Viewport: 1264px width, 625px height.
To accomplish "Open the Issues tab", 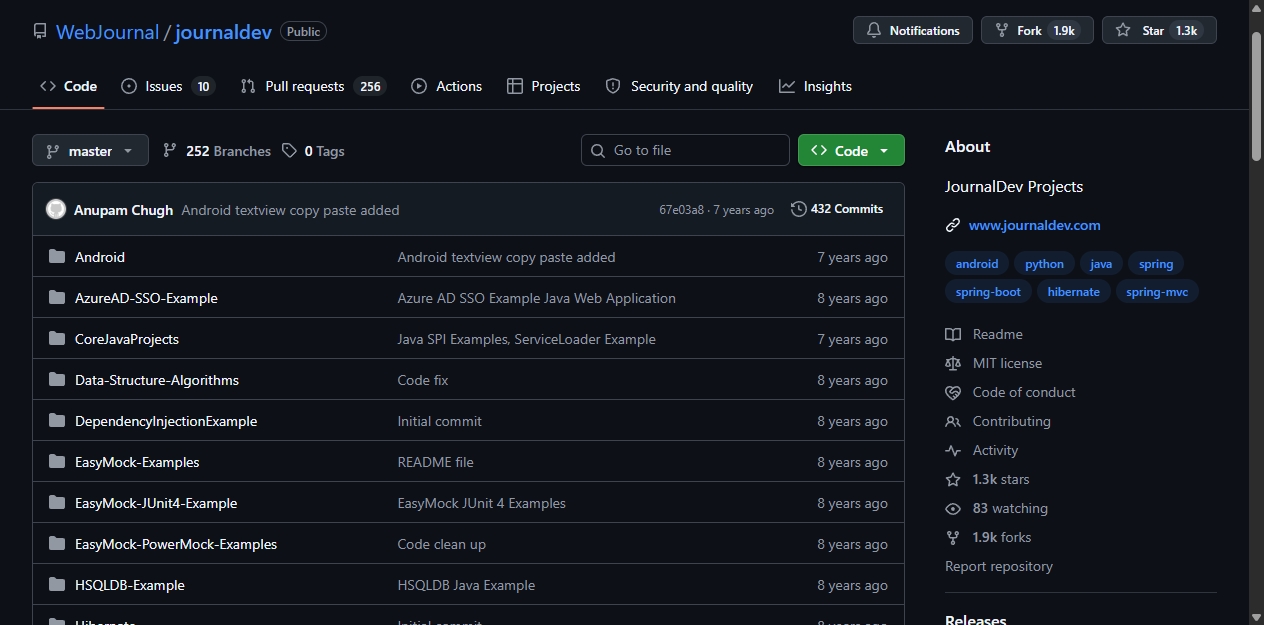I will [167, 86].
